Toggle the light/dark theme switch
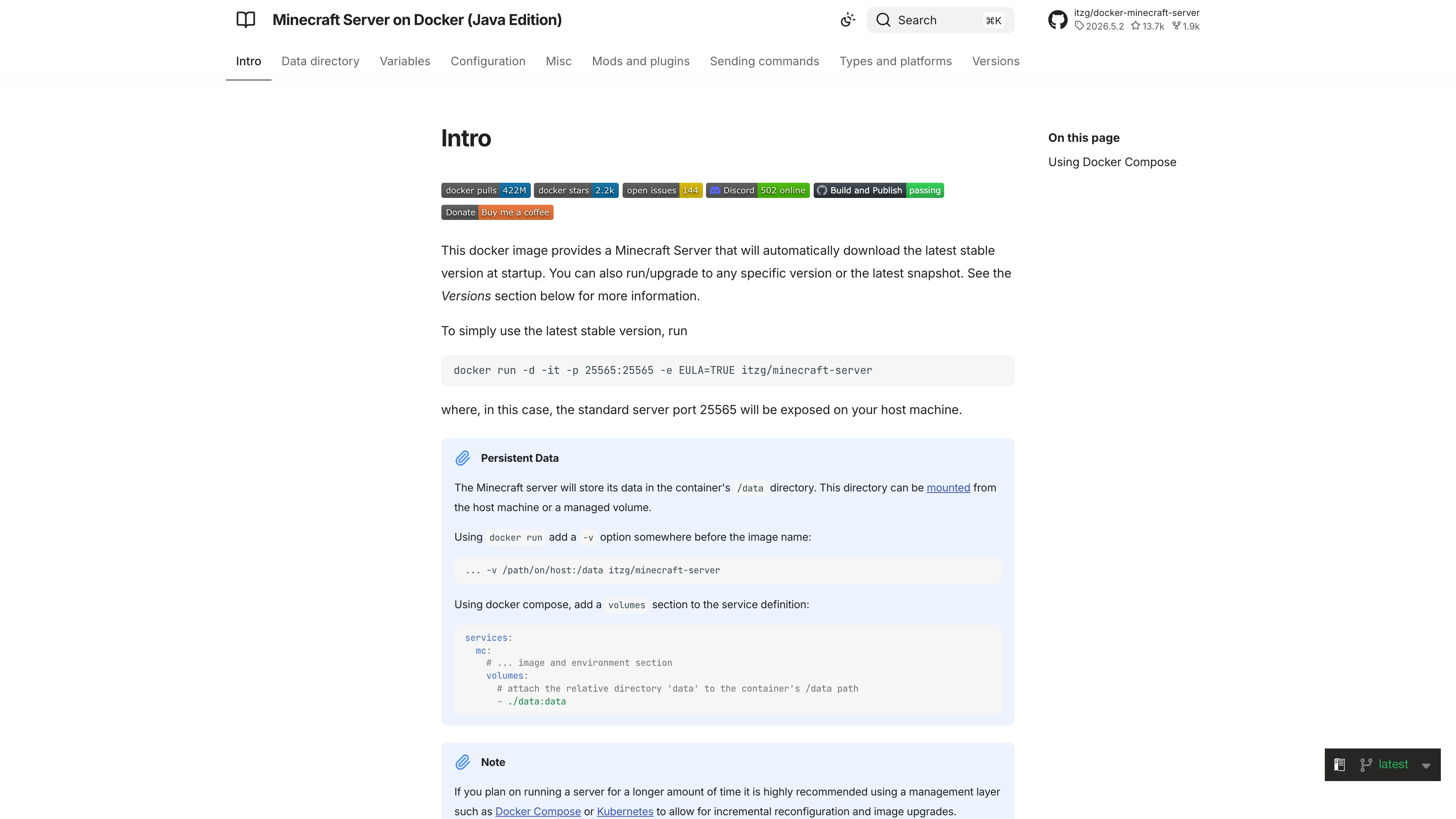 [847, 20]
